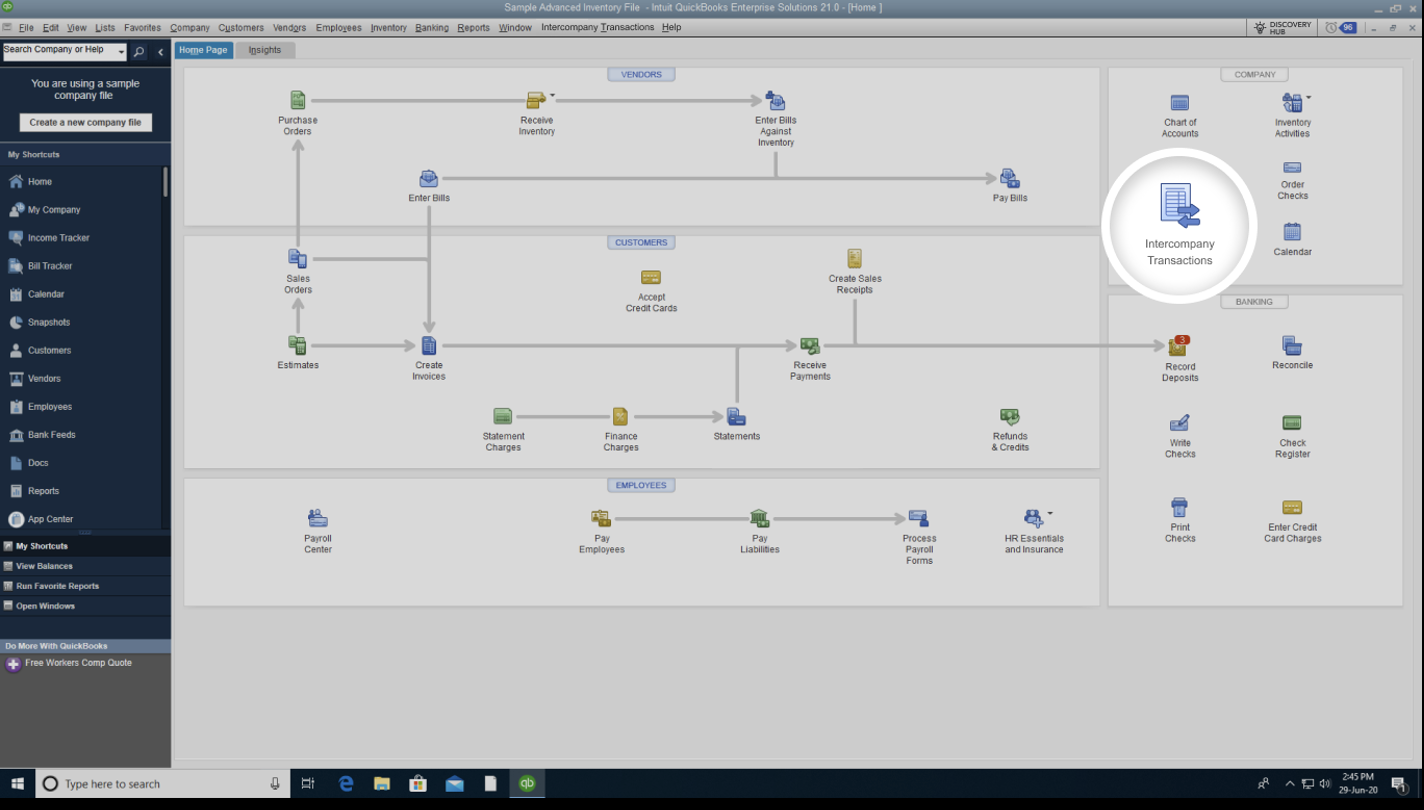Open the Pay Bills icon
The width and height of the screenshot is (1424, 810).
coord(1010,179)
